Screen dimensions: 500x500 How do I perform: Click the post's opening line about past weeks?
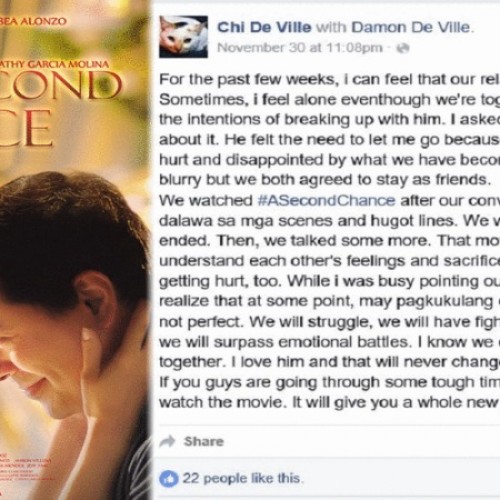330,79
